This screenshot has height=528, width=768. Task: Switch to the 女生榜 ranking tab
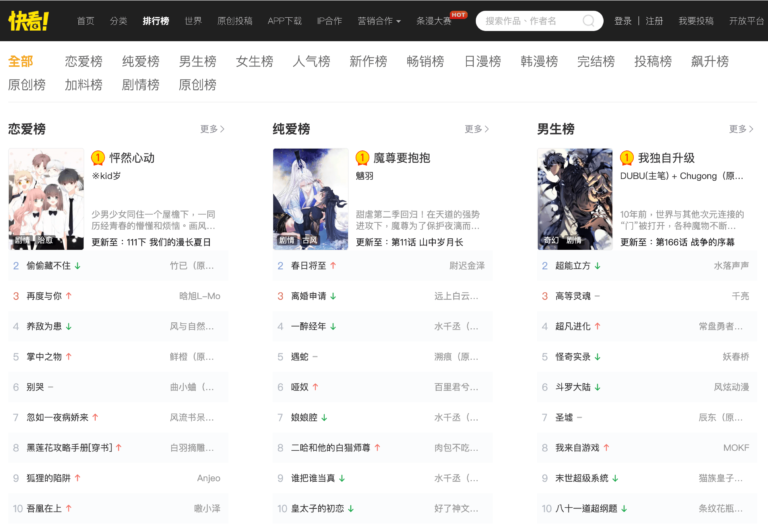click(x=254, y=61)
